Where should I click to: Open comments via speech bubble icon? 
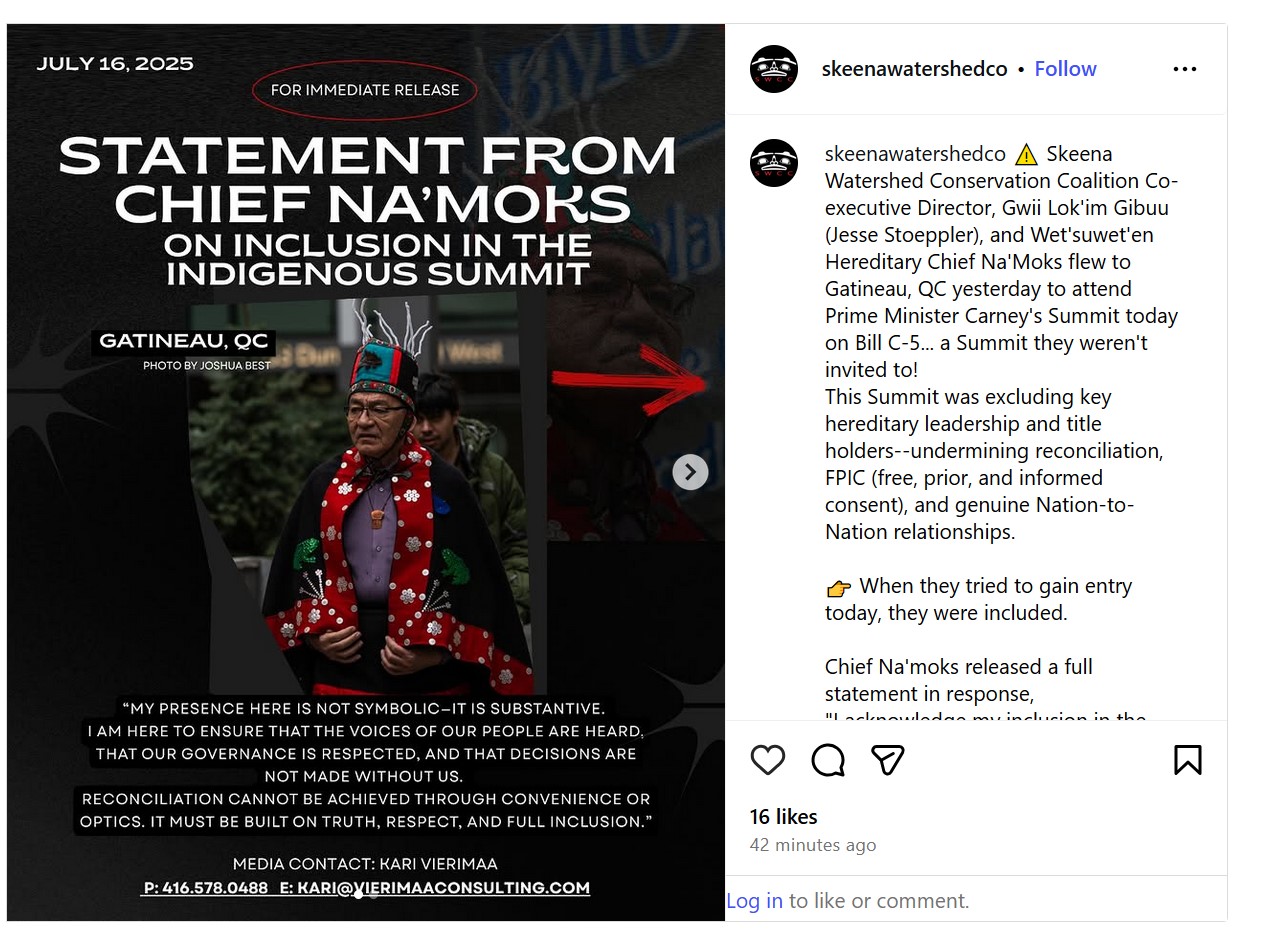point(828,761)
